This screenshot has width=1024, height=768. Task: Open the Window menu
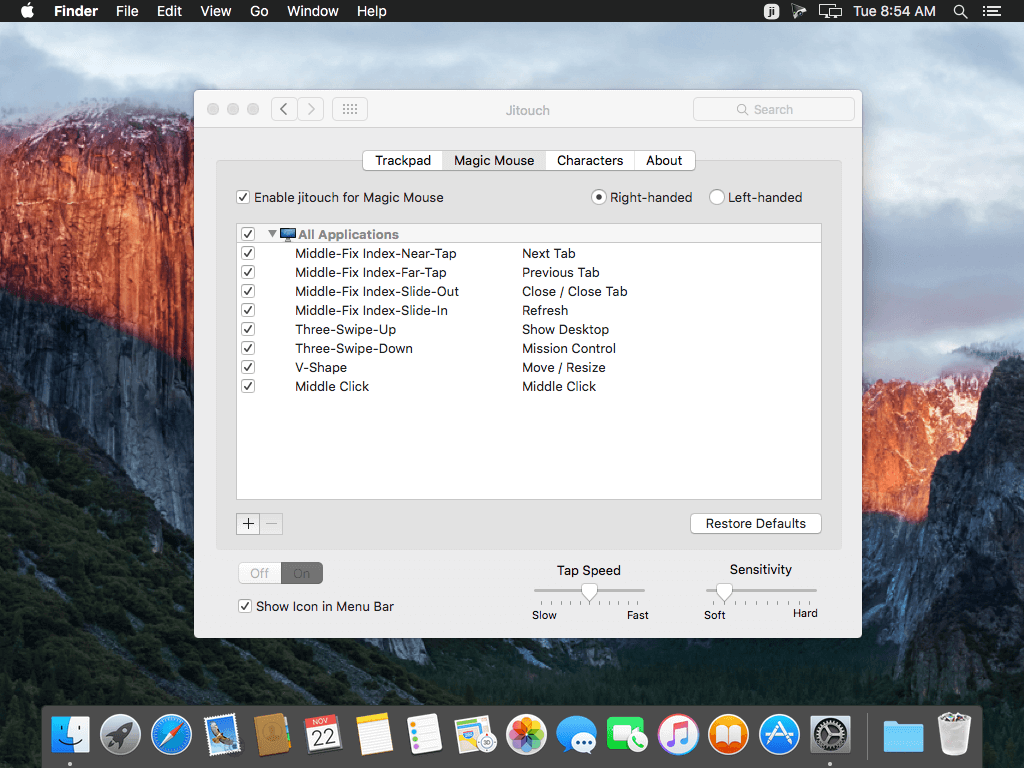(313, 11)
